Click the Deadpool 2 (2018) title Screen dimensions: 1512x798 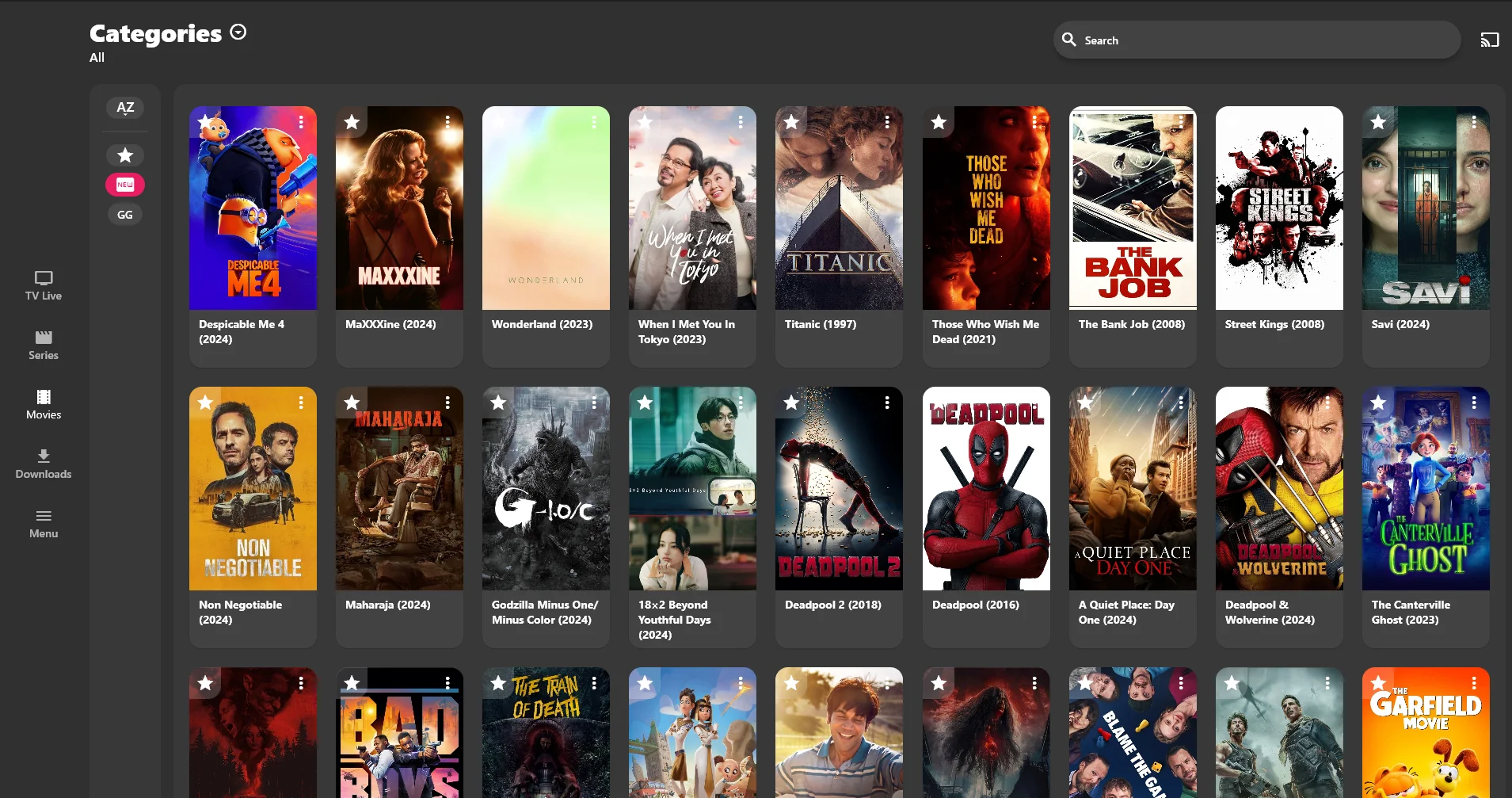click(x=833, y=605)
